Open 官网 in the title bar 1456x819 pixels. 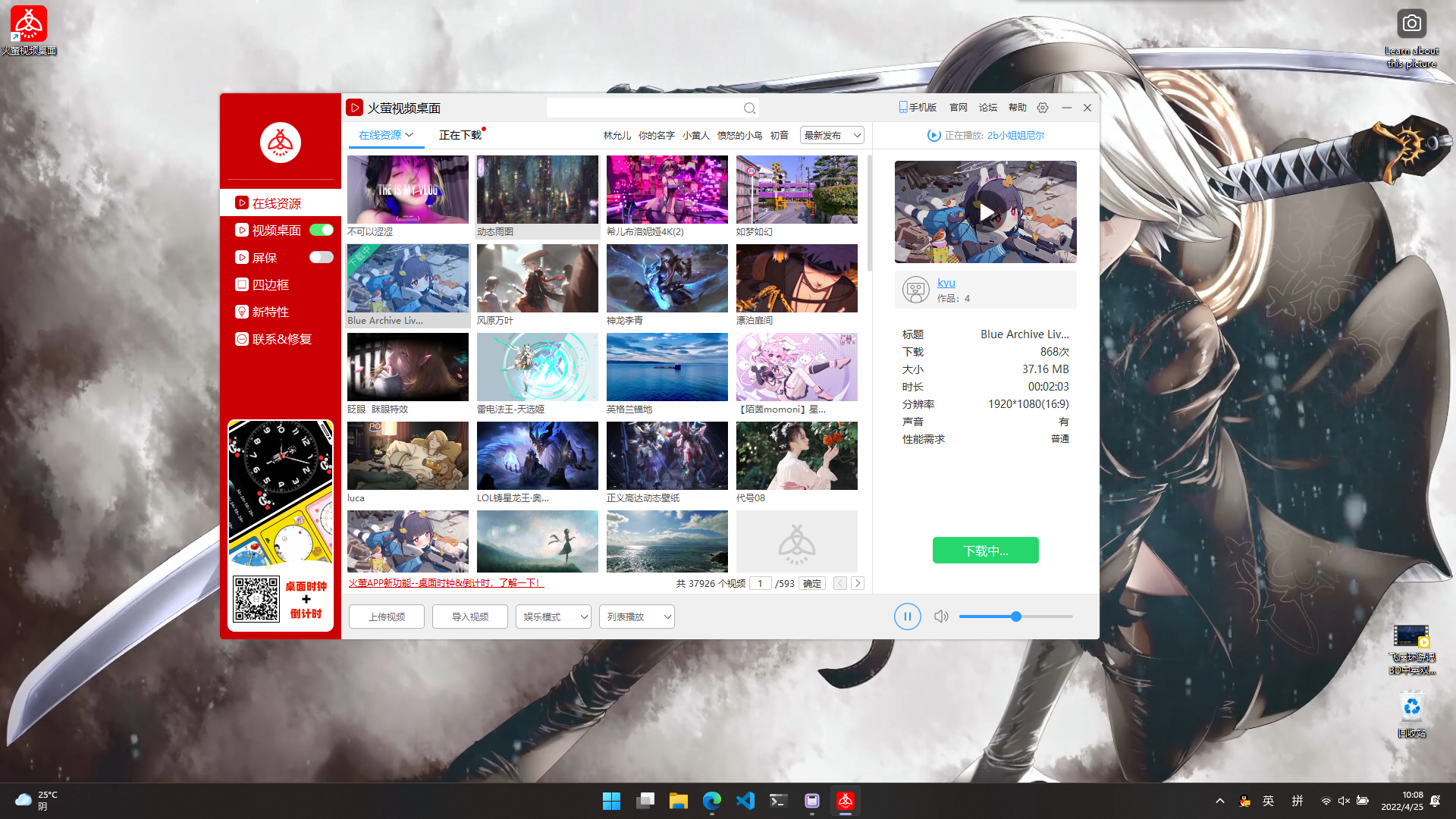959,108
